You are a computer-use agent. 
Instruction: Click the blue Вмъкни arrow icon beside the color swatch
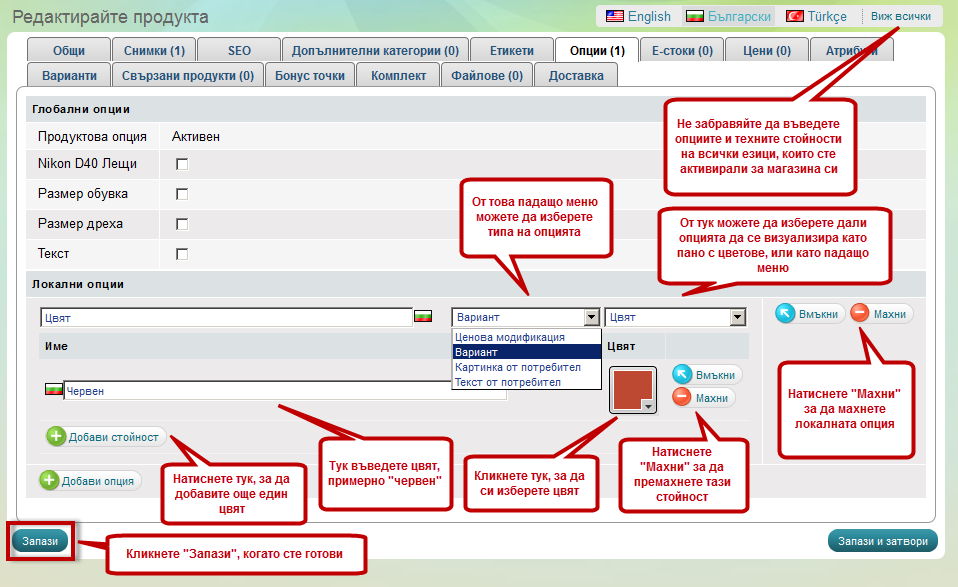click(x=682, y=375)
